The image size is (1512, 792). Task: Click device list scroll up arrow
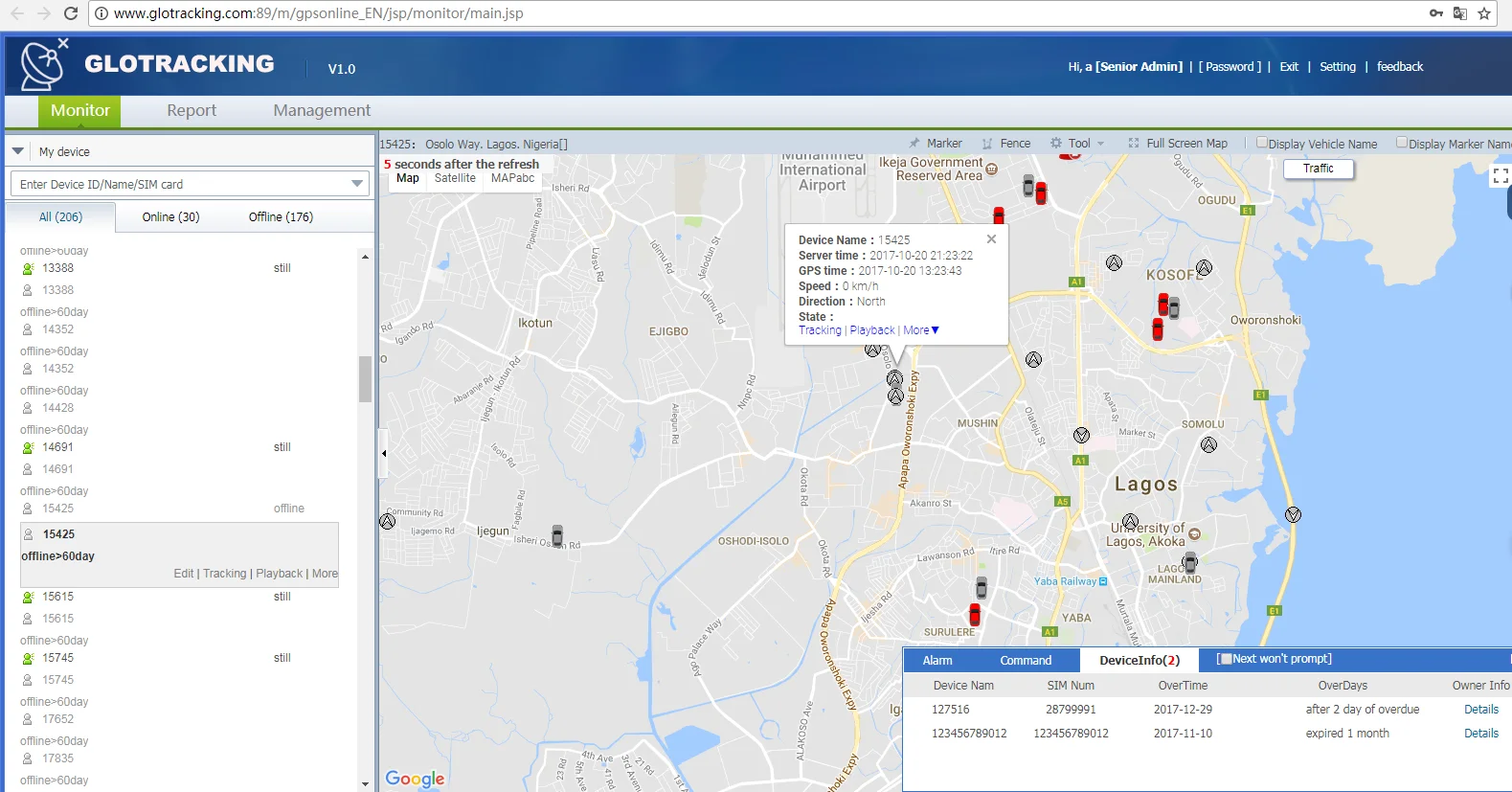click(x=365, y=257)
